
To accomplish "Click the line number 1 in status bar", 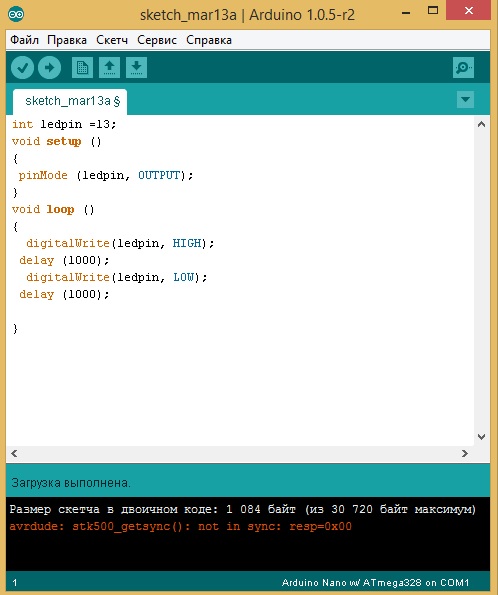I will (15, 583).
